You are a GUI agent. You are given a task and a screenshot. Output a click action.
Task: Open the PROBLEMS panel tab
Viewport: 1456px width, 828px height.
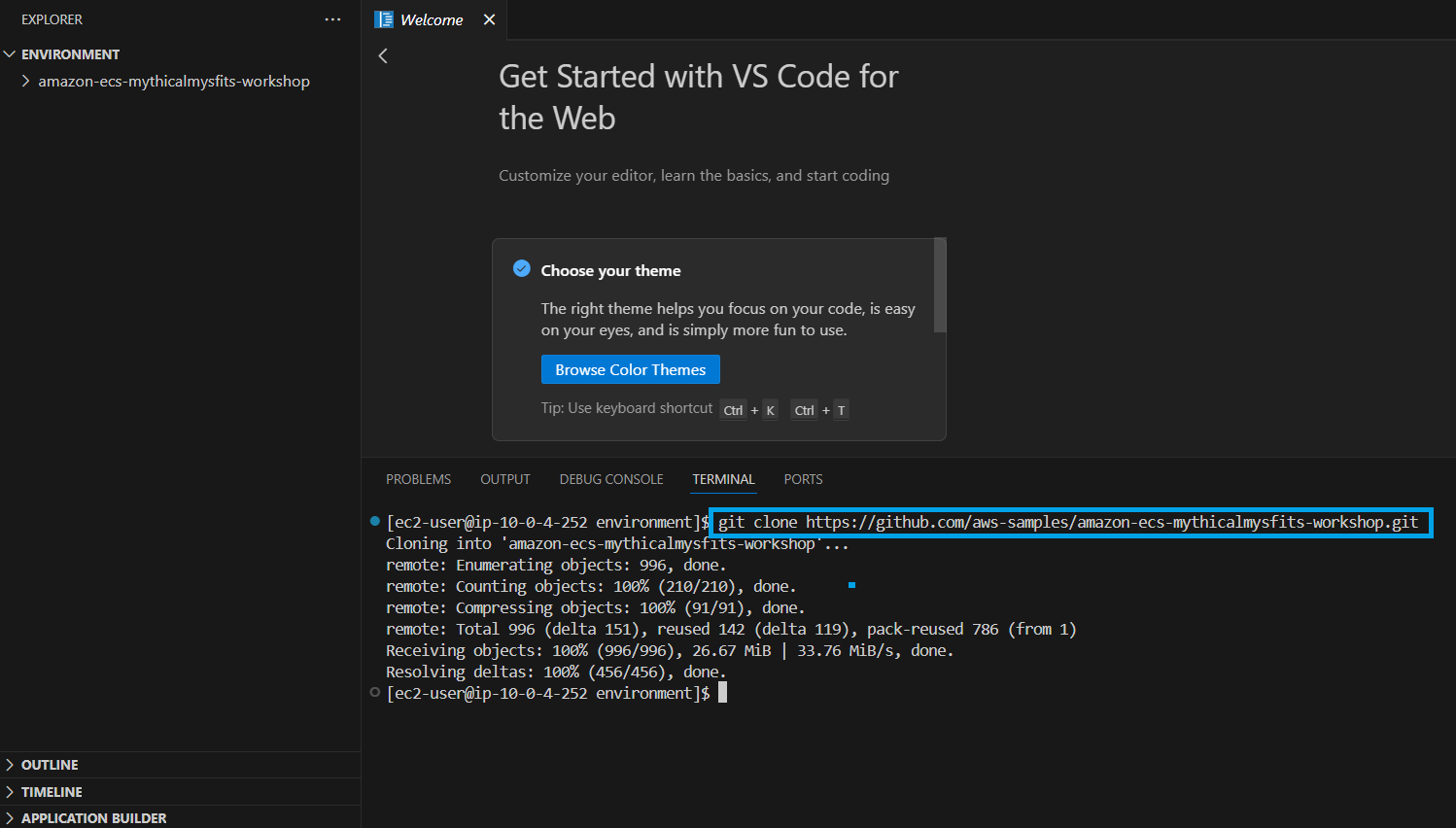[x=418, y=479]
